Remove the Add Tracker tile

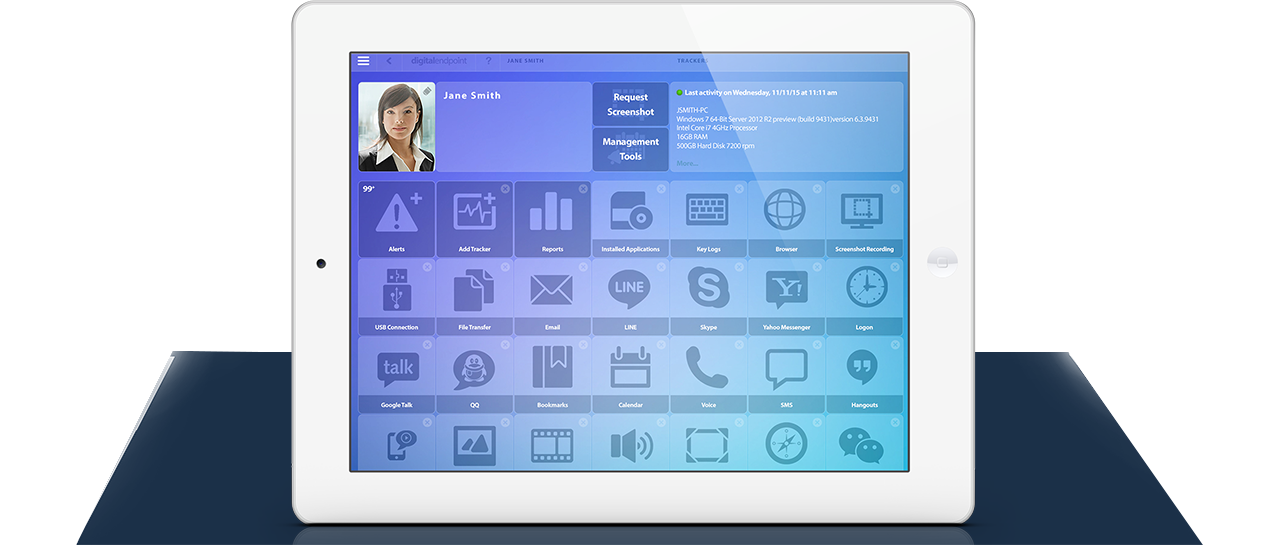[505, 188]
